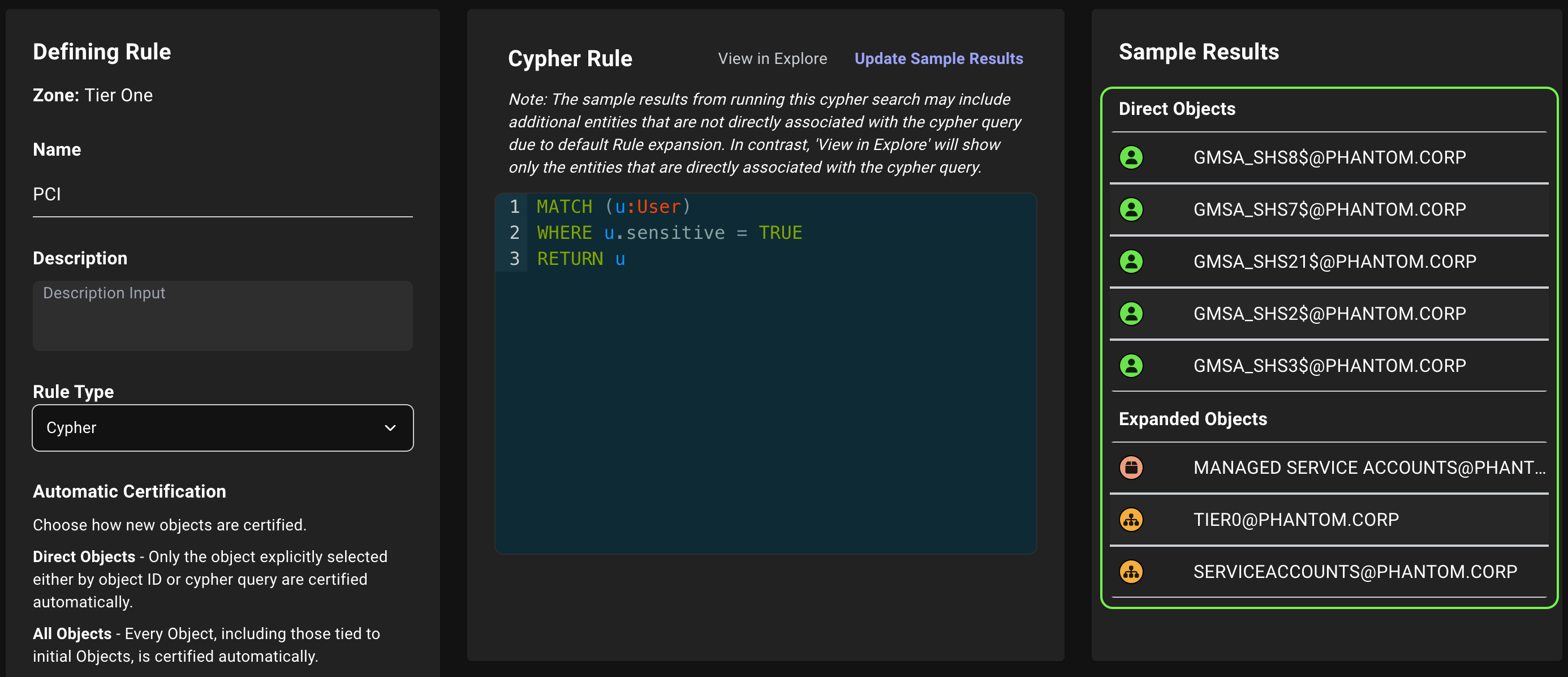The width and height of the screenshot is (1568, 677).
Task: Select SERVICEACCOUNTS@PHANTOM.CORP row
Action: 1354,572
